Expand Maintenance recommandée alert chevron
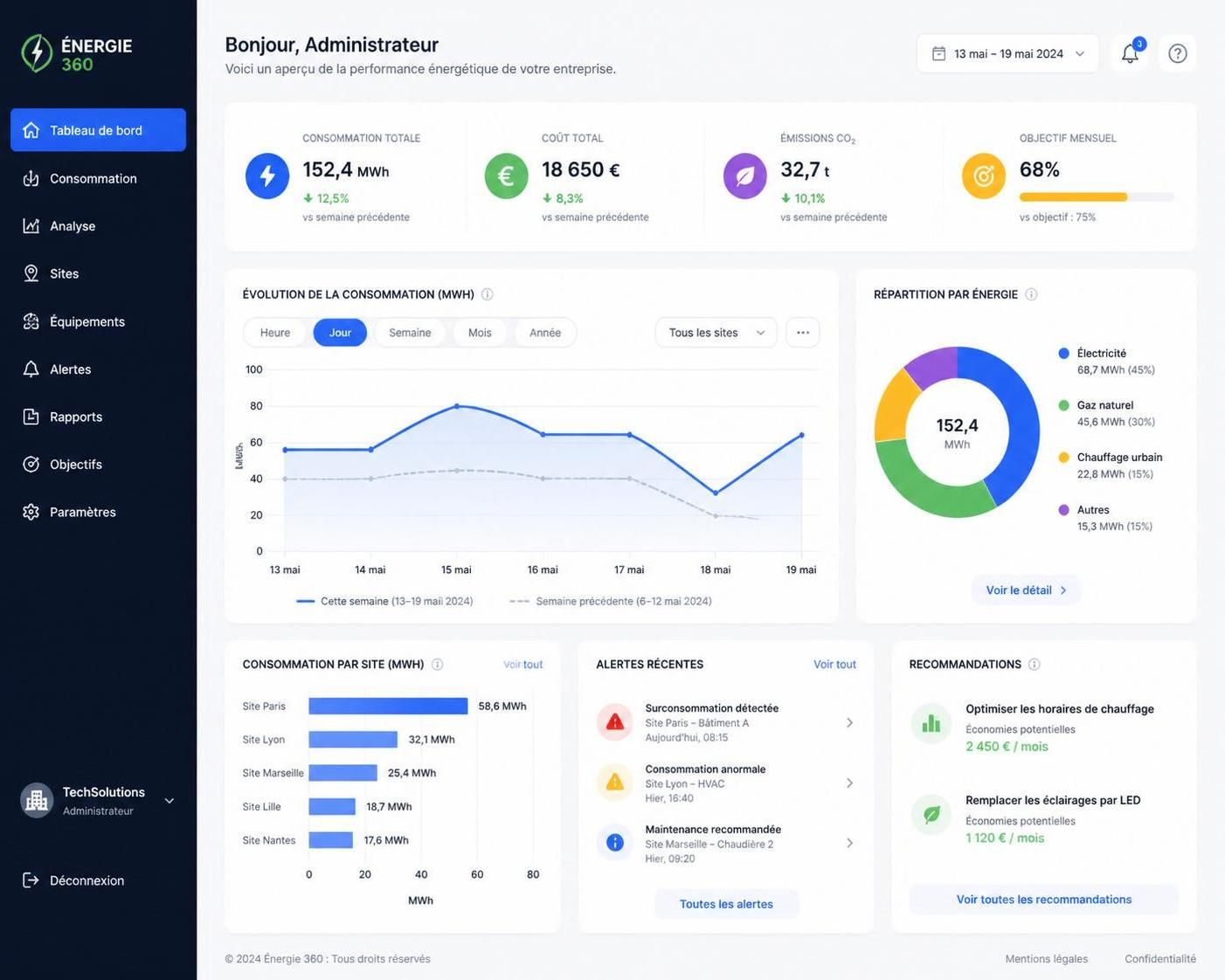The image size is (1225, 980). pos(849,843)
